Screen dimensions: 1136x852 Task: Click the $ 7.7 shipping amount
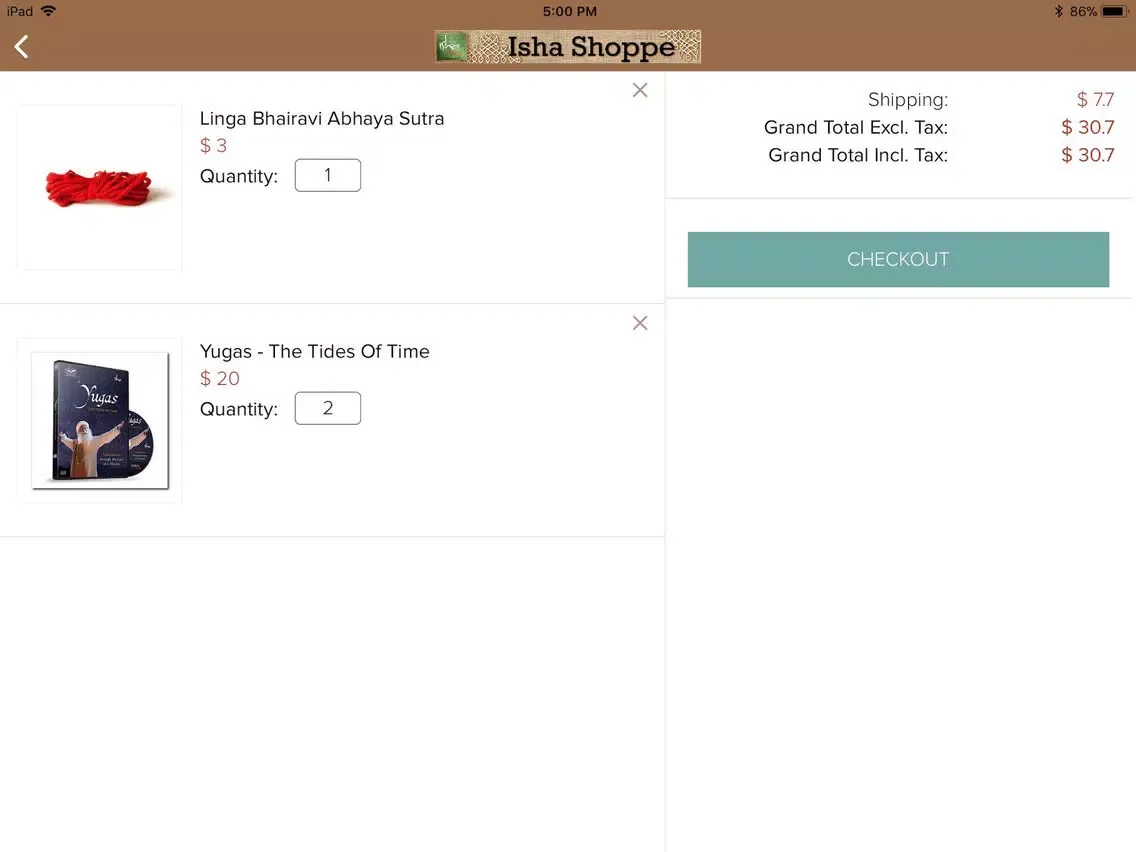pyautogui.click(x=1095, y=99)
